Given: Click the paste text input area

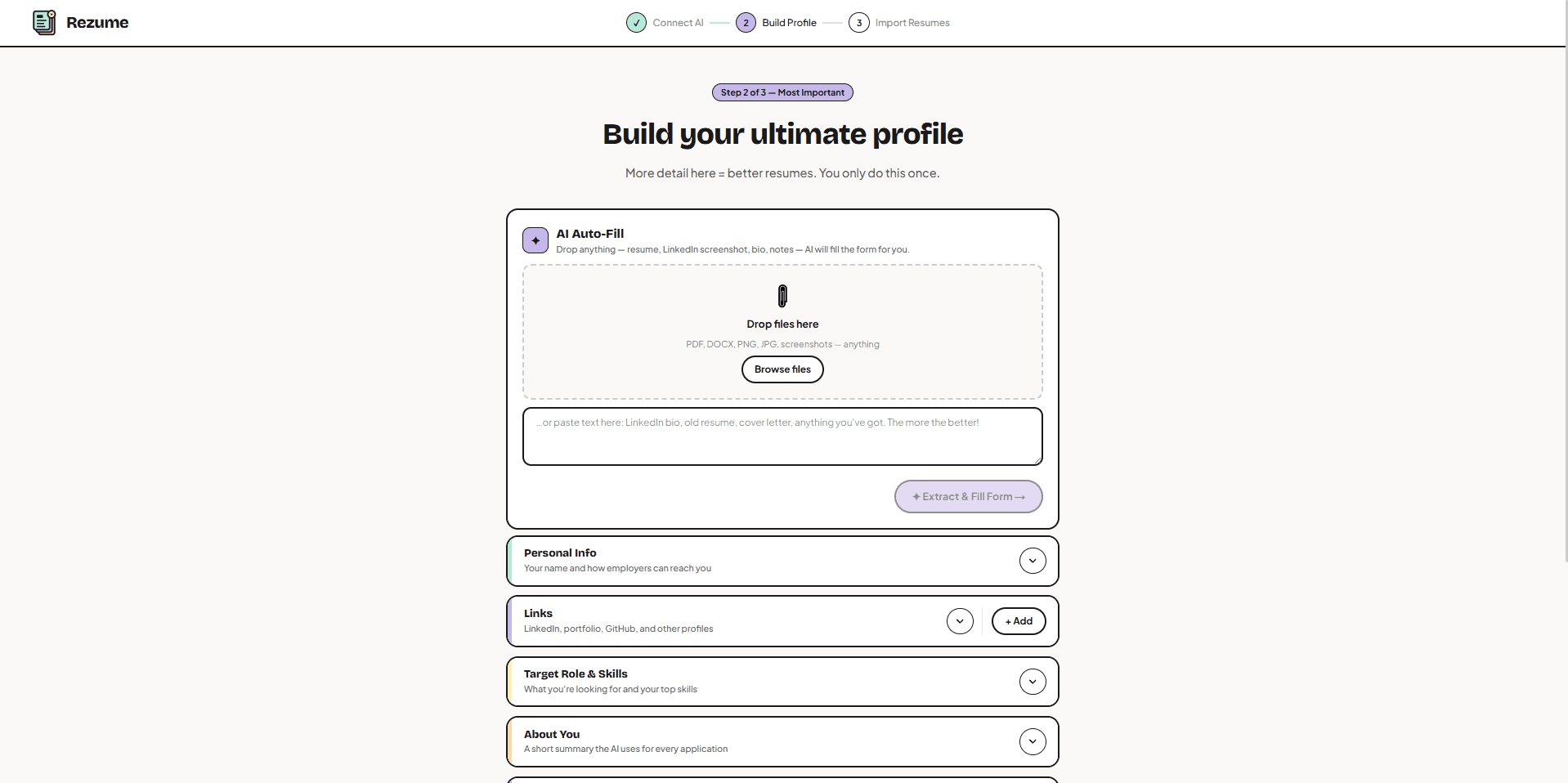Looking at the screenshot, I should (782, 436).
